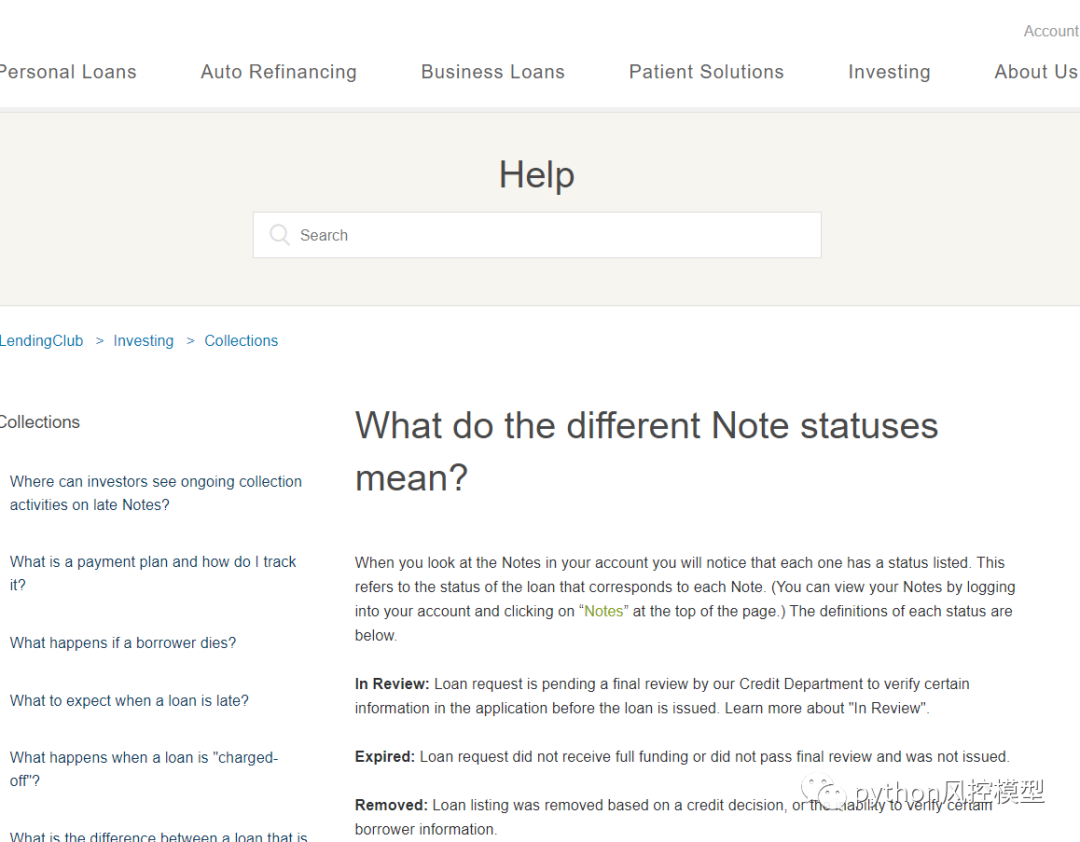Click the Account link at top

click(x=1051, y=31)
